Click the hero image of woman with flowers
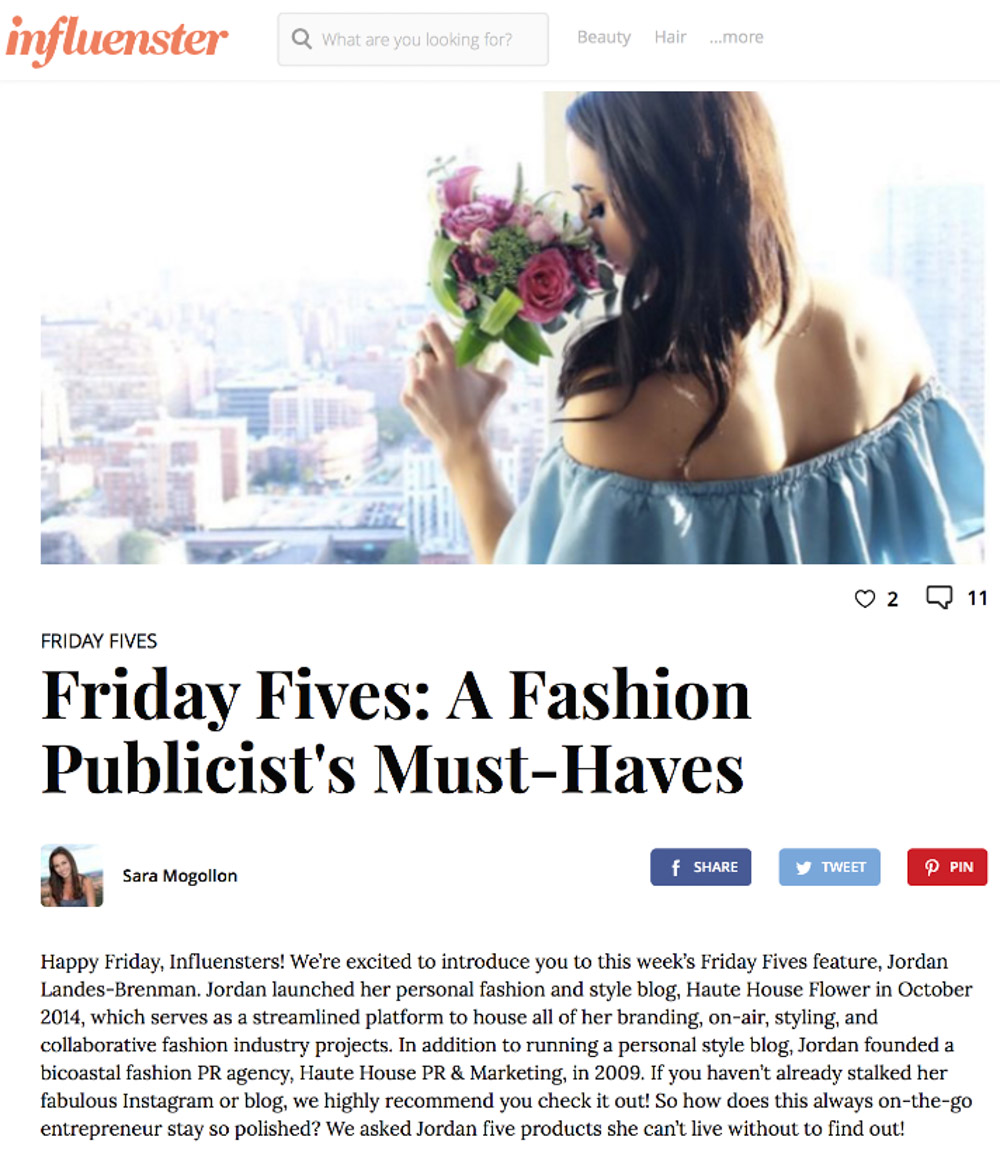1000x1154 pixels. coord(512,328)
